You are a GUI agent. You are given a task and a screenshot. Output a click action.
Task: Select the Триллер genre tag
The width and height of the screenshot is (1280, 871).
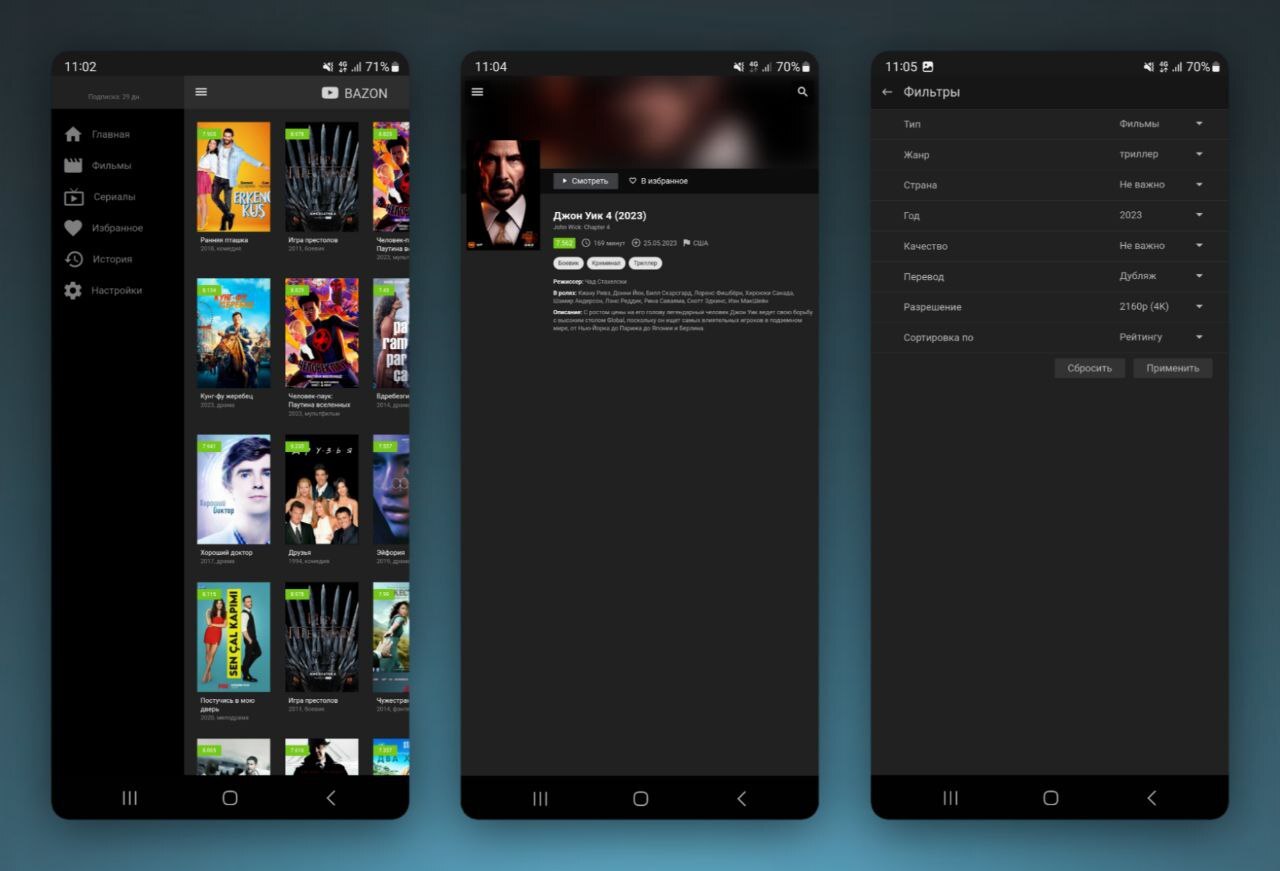click(646, 263)
